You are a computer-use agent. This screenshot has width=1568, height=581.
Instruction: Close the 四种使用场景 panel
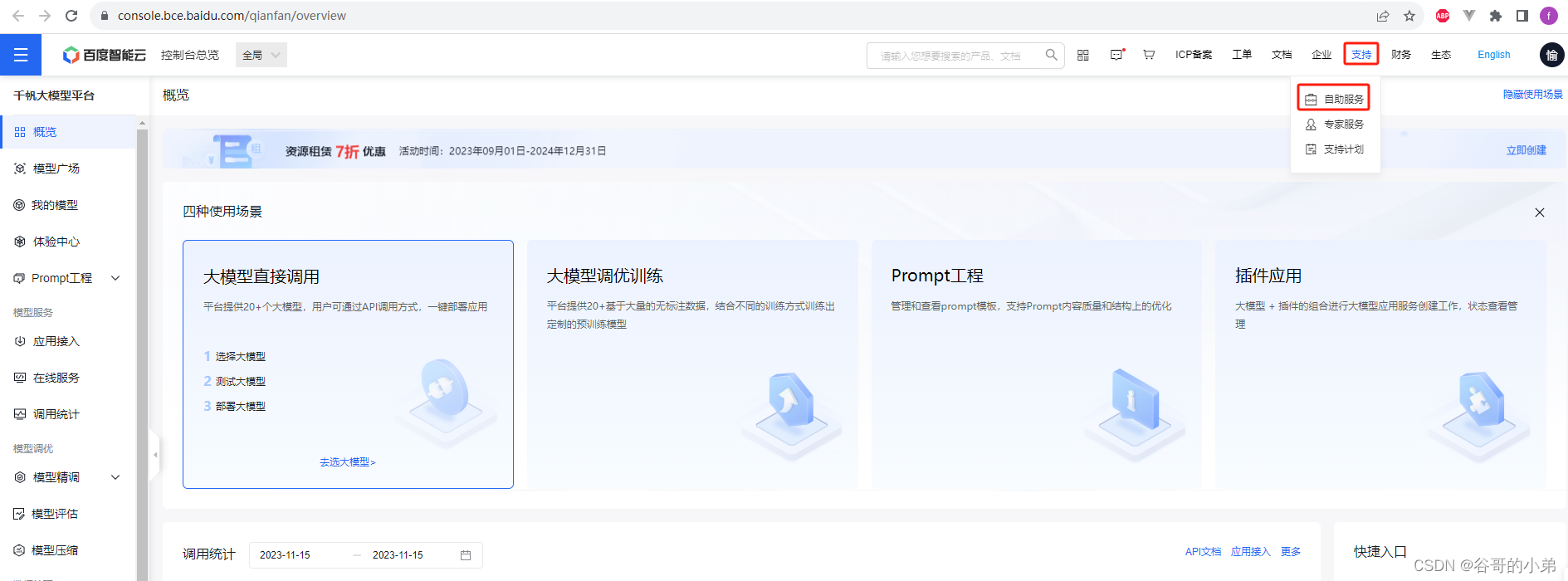1540,212
